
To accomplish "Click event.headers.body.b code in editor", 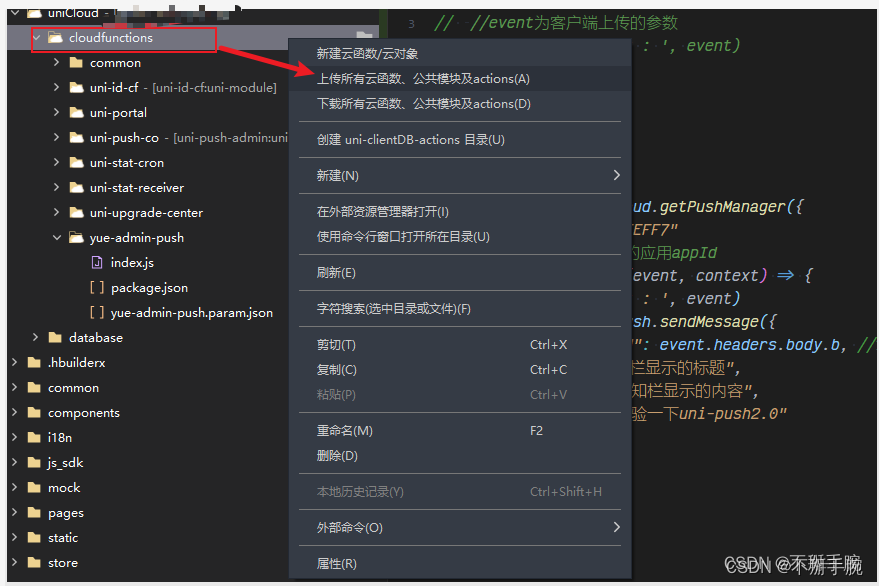I will coord(750,345).
